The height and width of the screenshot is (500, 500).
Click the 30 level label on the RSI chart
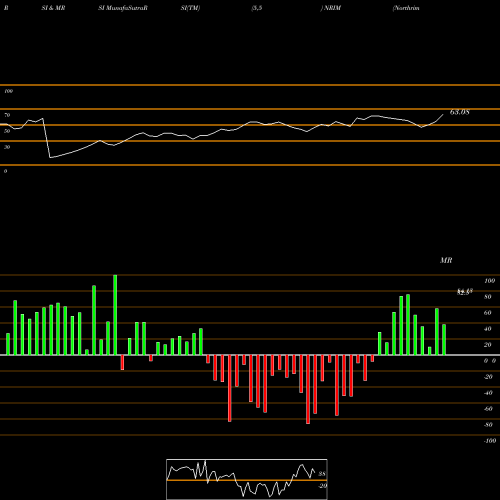point(7,147)
